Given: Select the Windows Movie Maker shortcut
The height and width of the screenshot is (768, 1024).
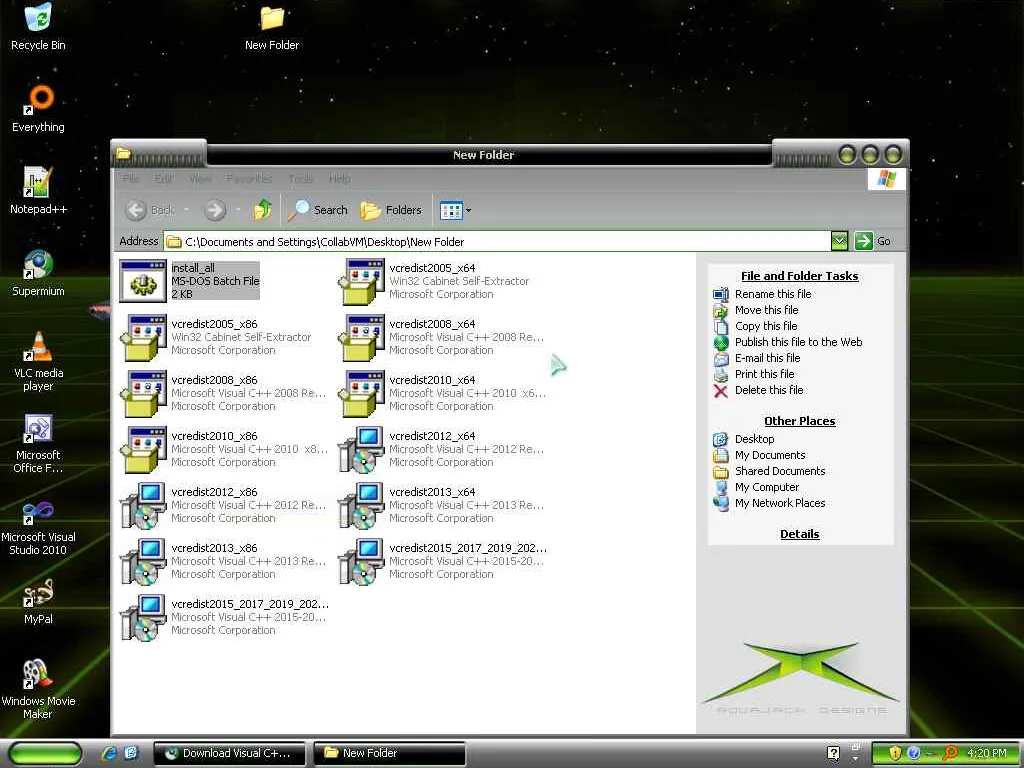Looking at the screenshot, I should (38, 689).
